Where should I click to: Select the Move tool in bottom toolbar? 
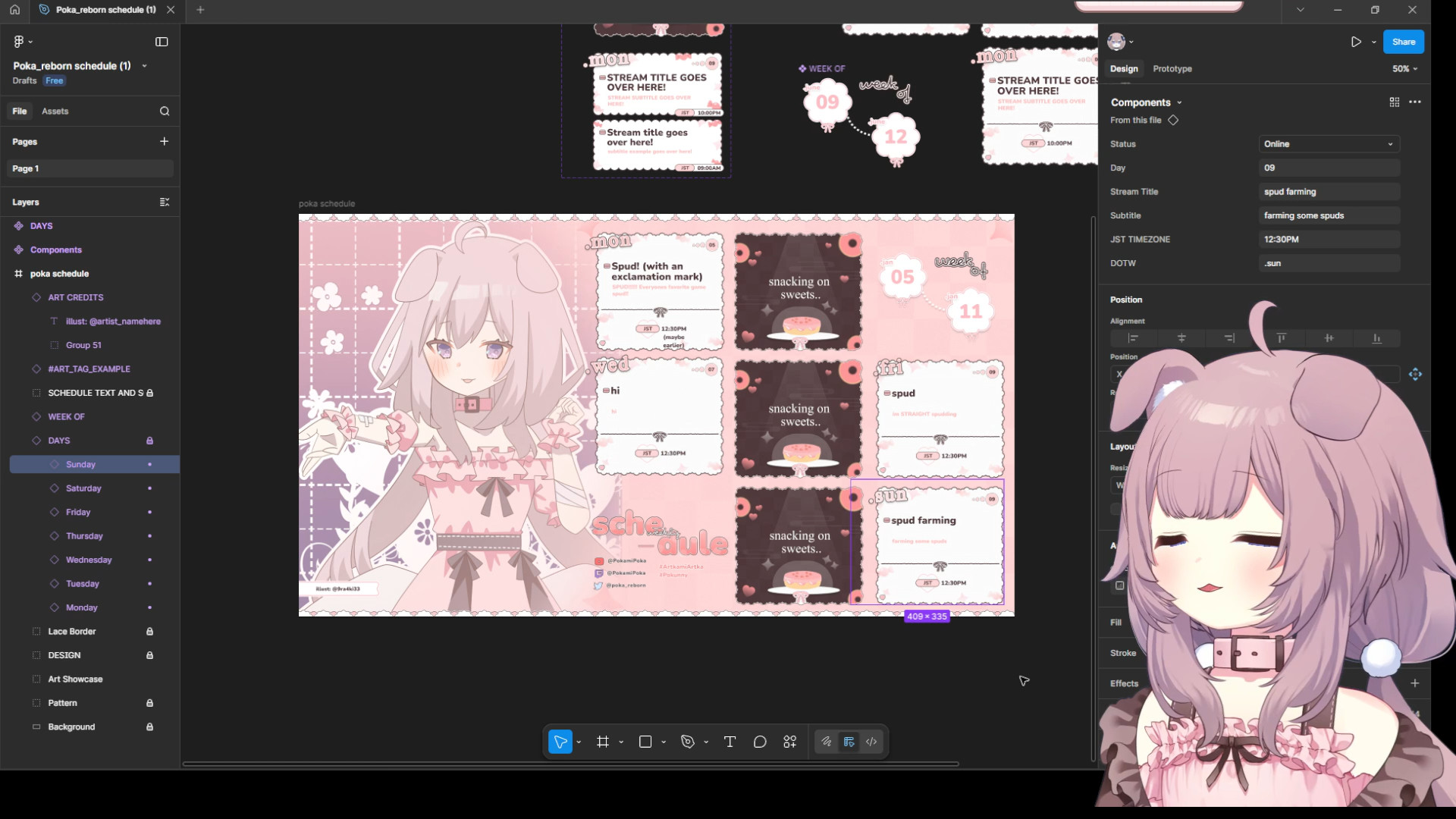click(x=560, y=742)
